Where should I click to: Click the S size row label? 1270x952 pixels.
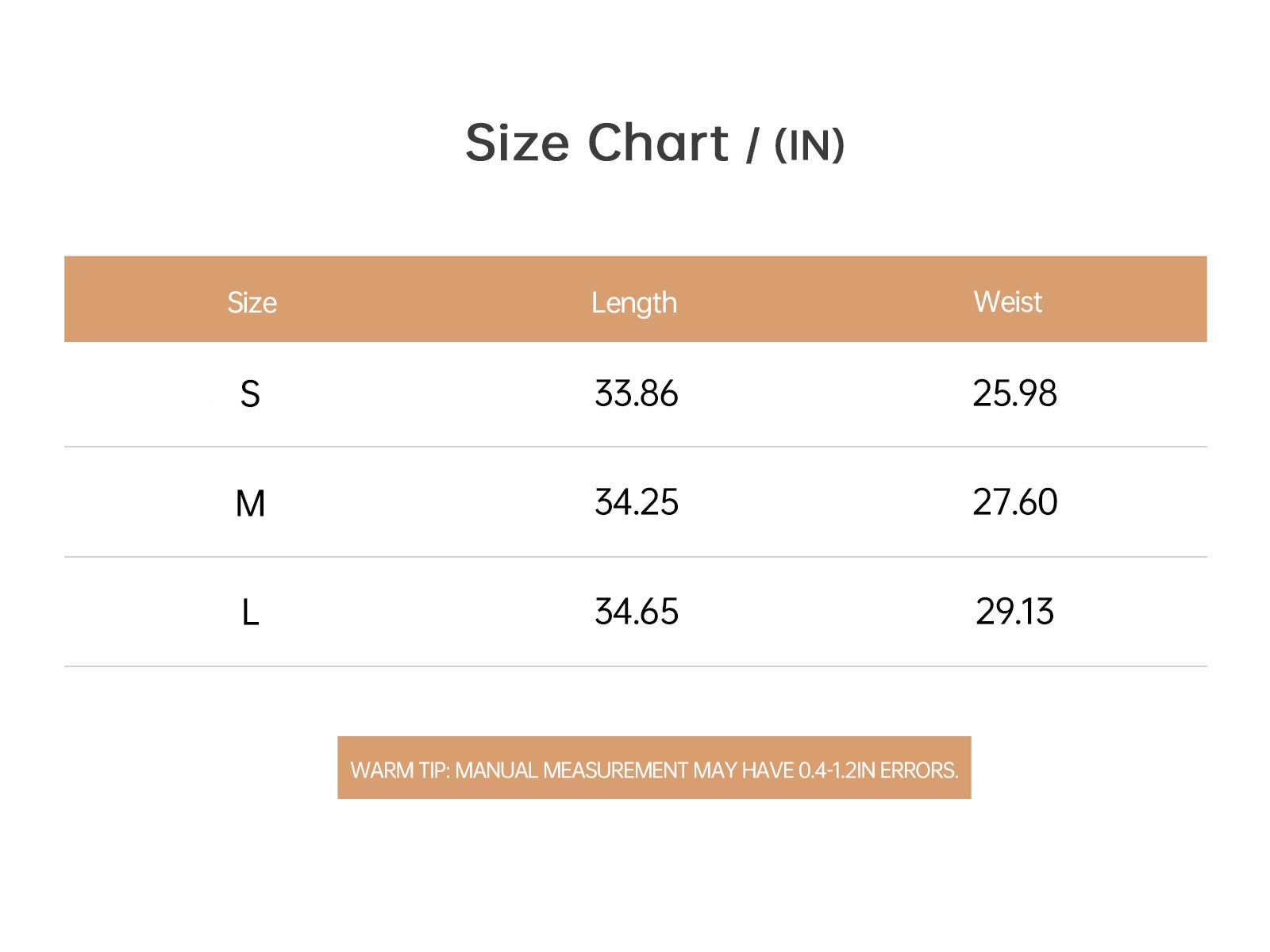[x=250, y=393]
